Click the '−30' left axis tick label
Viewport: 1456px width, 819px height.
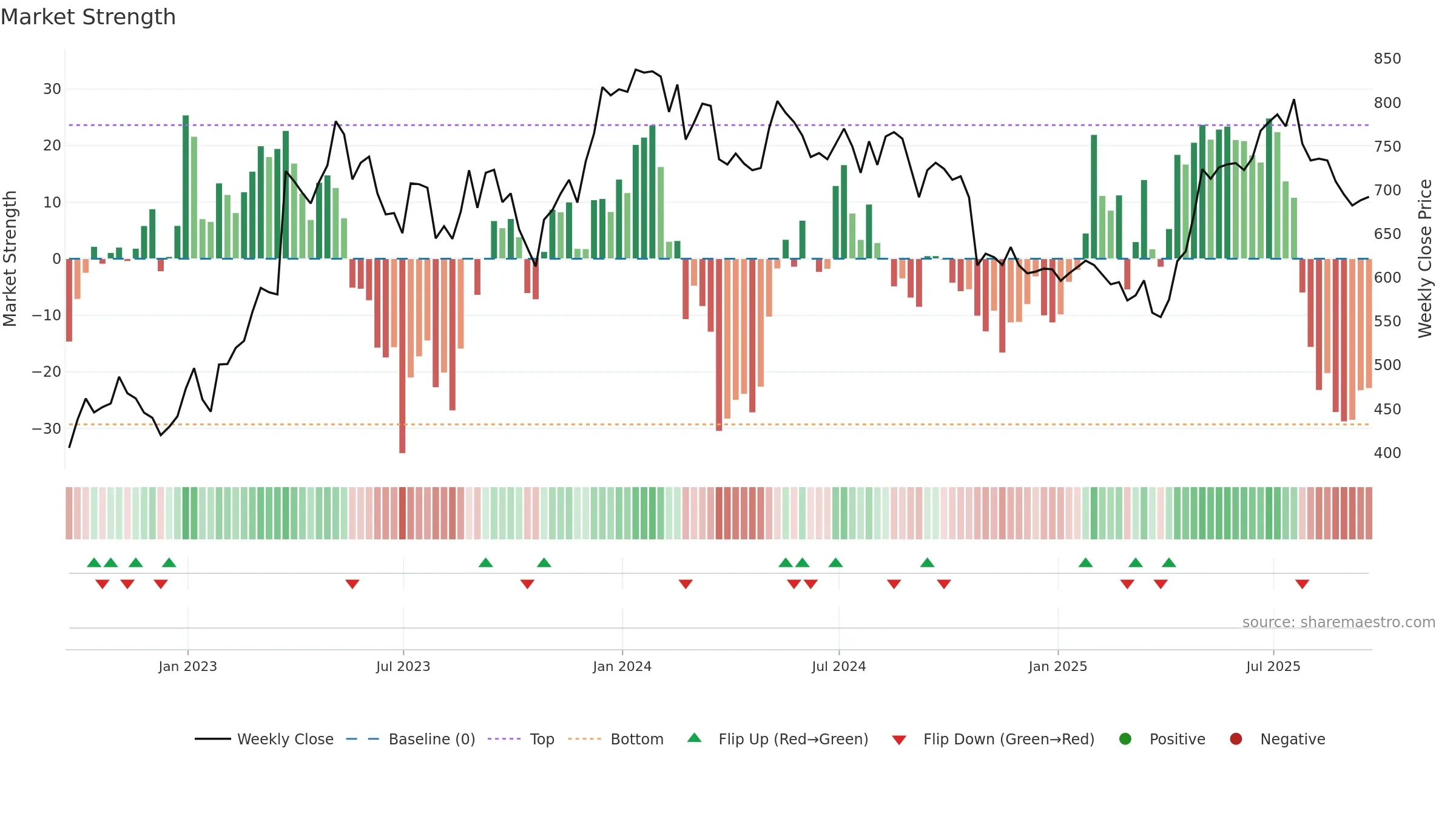pyautogui.click(x=47, y=429)
